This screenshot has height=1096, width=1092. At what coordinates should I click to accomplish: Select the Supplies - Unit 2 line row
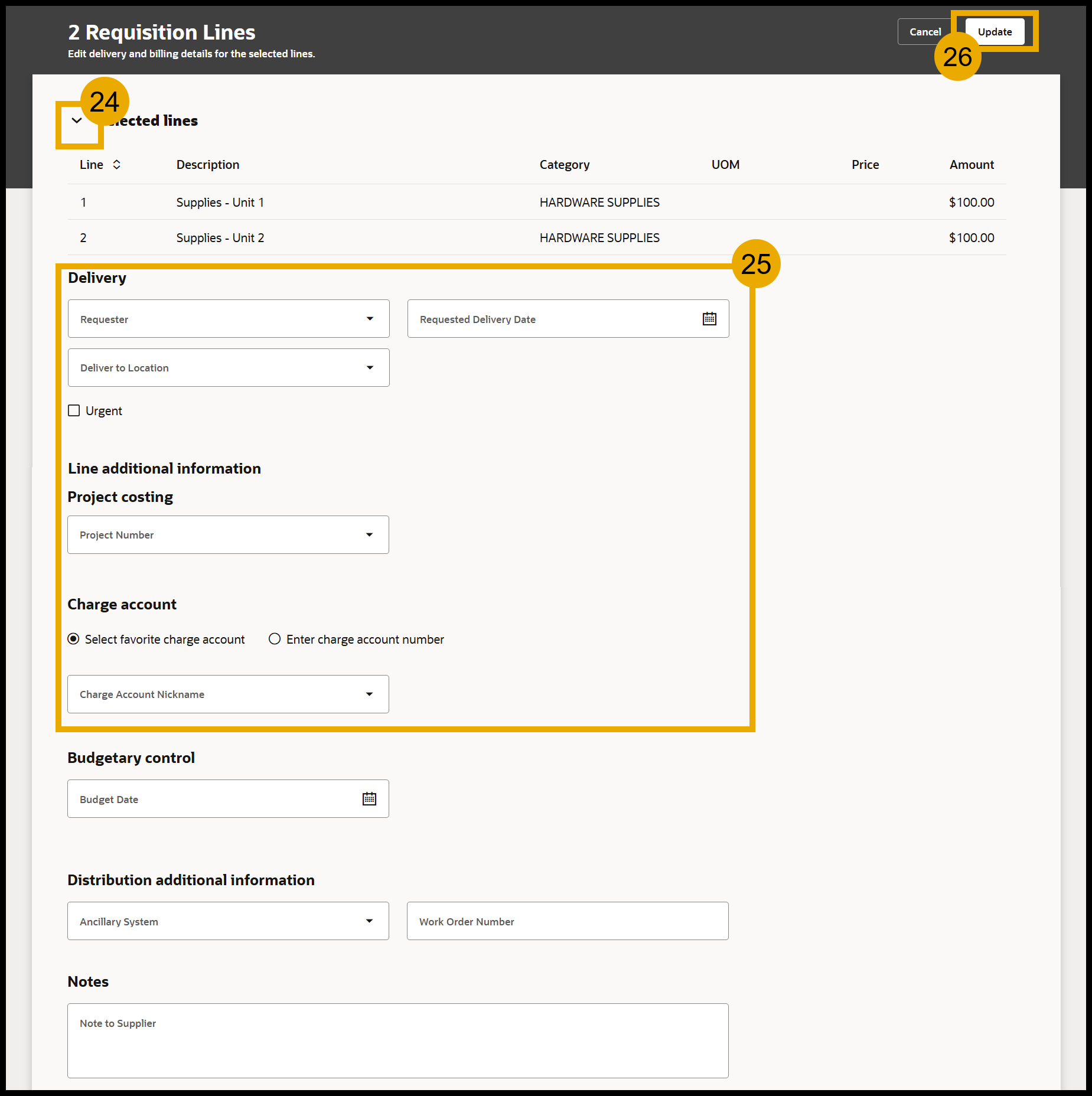220,238
